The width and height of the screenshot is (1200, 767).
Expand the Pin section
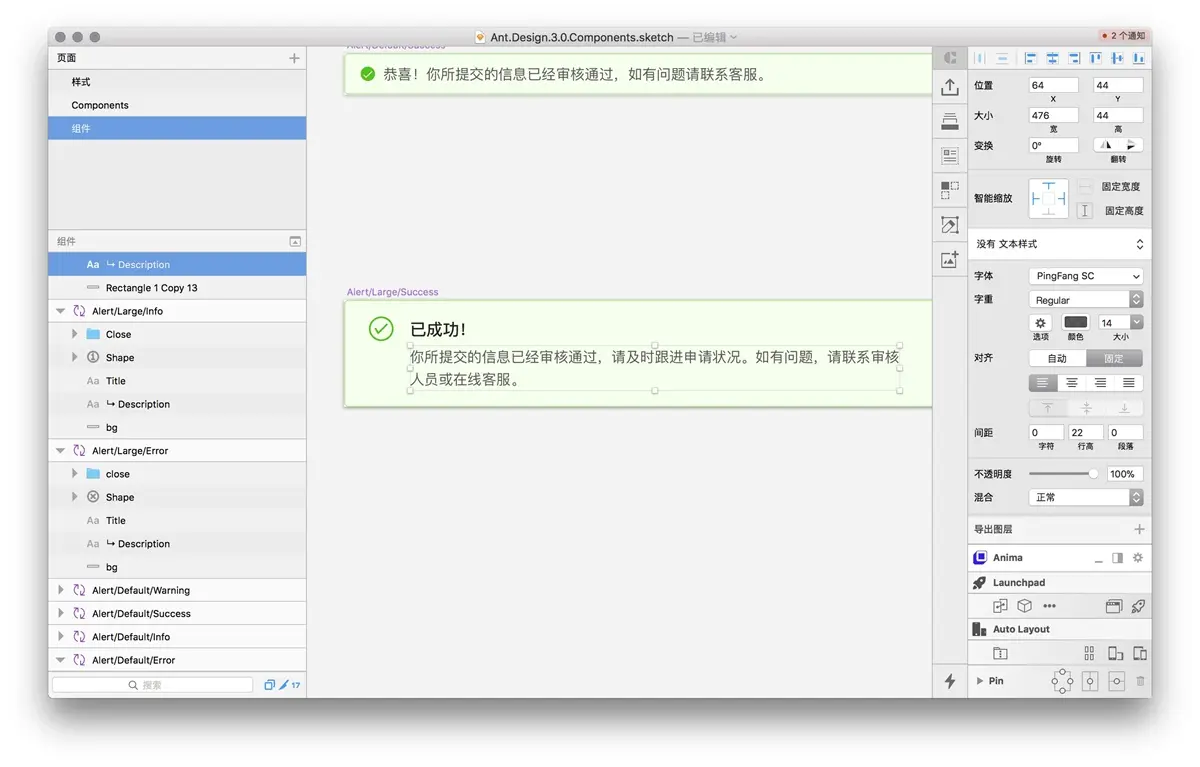980,681
